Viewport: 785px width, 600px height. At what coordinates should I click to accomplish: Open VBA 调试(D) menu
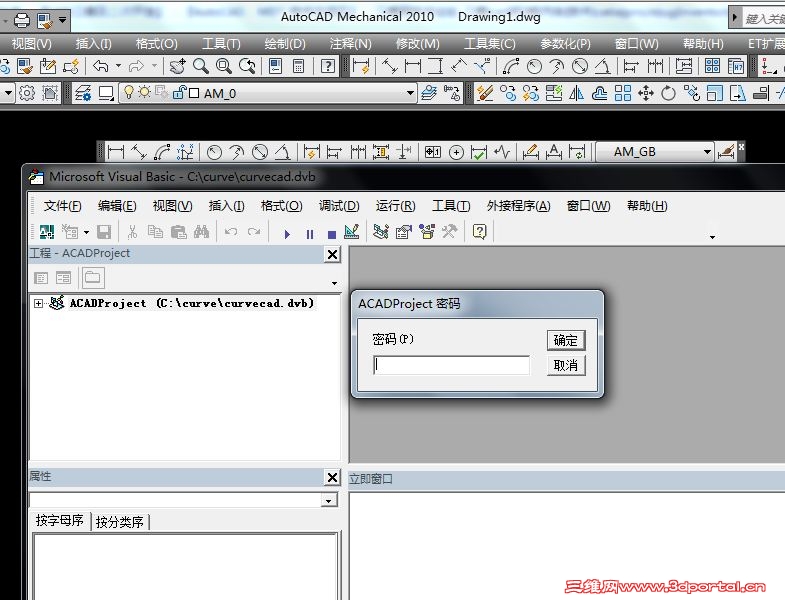pos(339,206)
